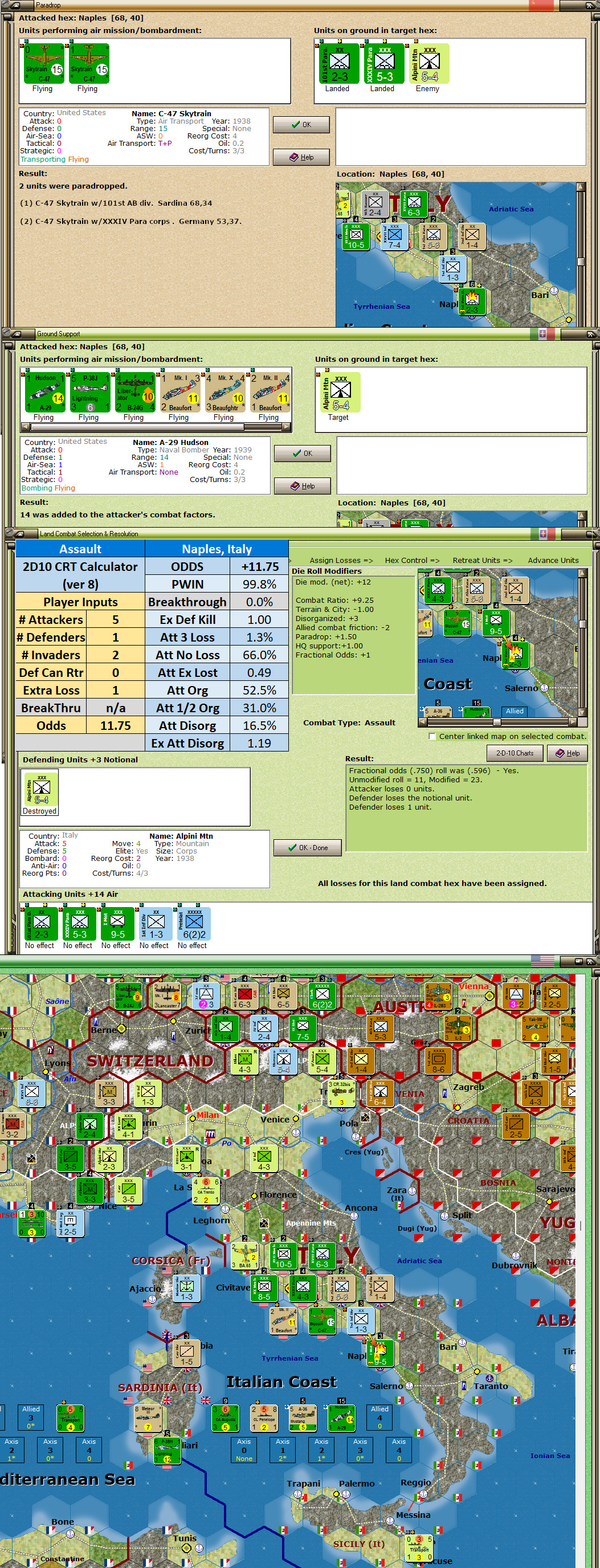Click up arrow on Paradrop location map scrollbar
The height and width of the screenshot is (1568, 600).
click(581, 187)
